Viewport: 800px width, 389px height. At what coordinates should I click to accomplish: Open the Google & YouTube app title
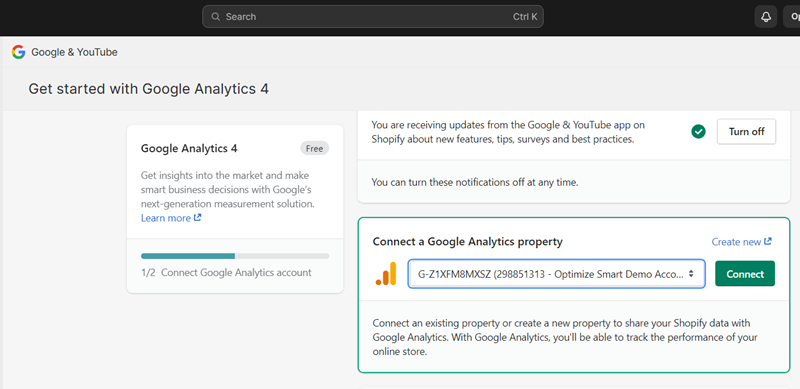pyautogui.click(x=74, y=52)
